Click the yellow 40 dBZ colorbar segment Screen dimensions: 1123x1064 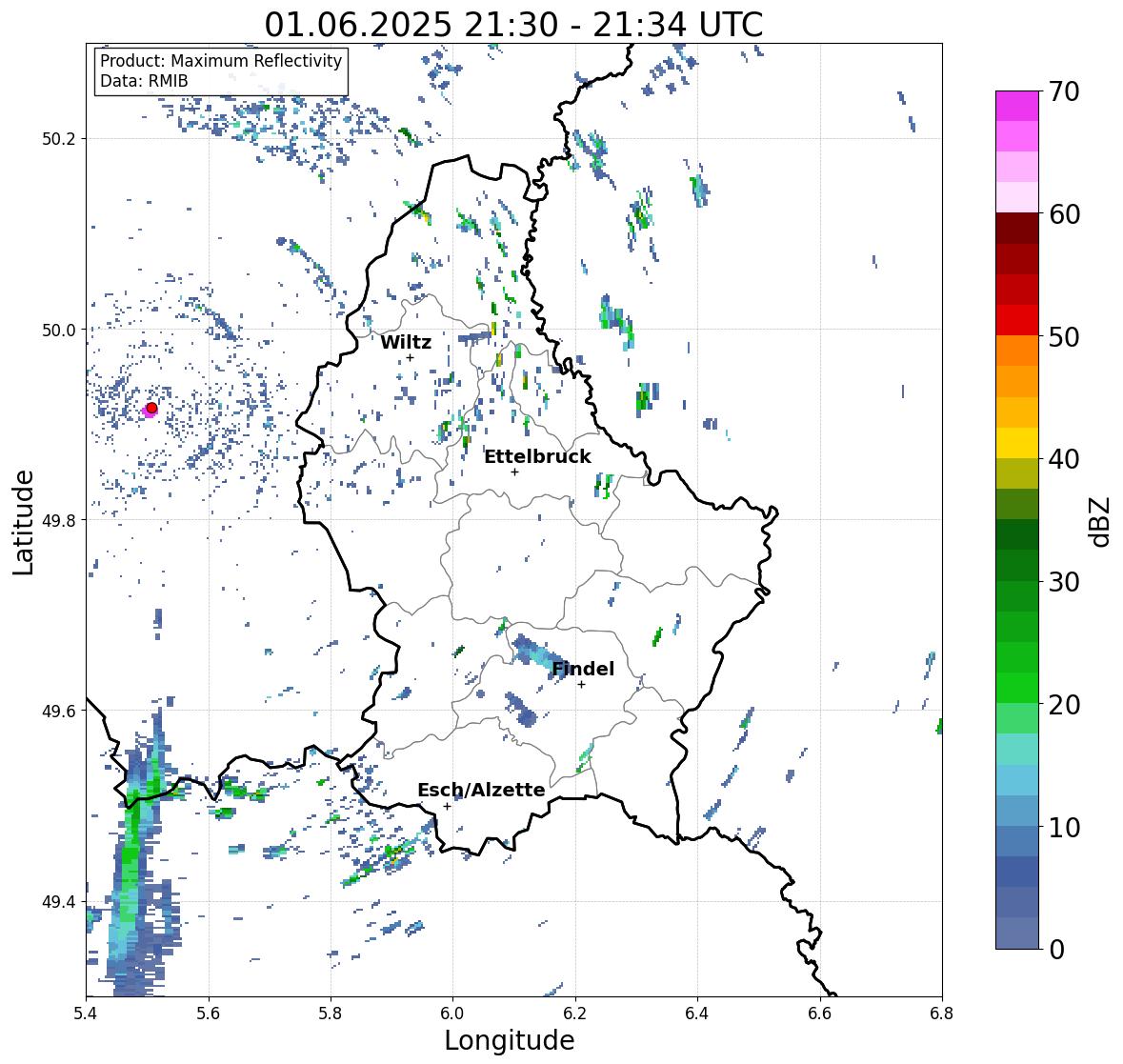click(1017, 443)
